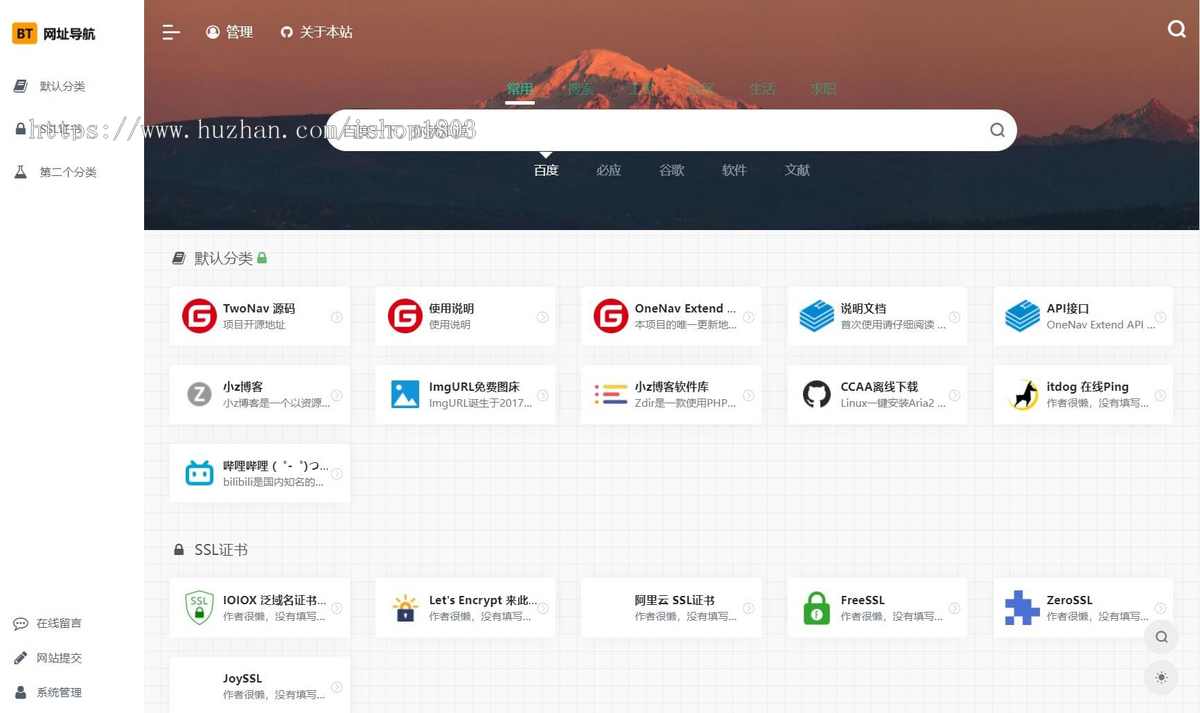Open the TwoNav 源码 title link
Screen dimensions: 1200x713
pos(259,308)
